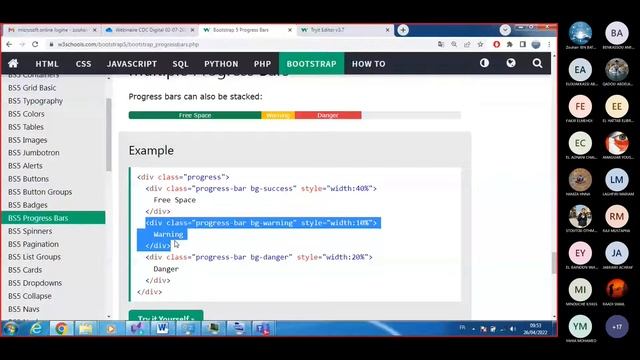This screenshot has height=360, width=640.
Task: Open the extensions puzzle piece icon
Action: (x=509, y=44)
